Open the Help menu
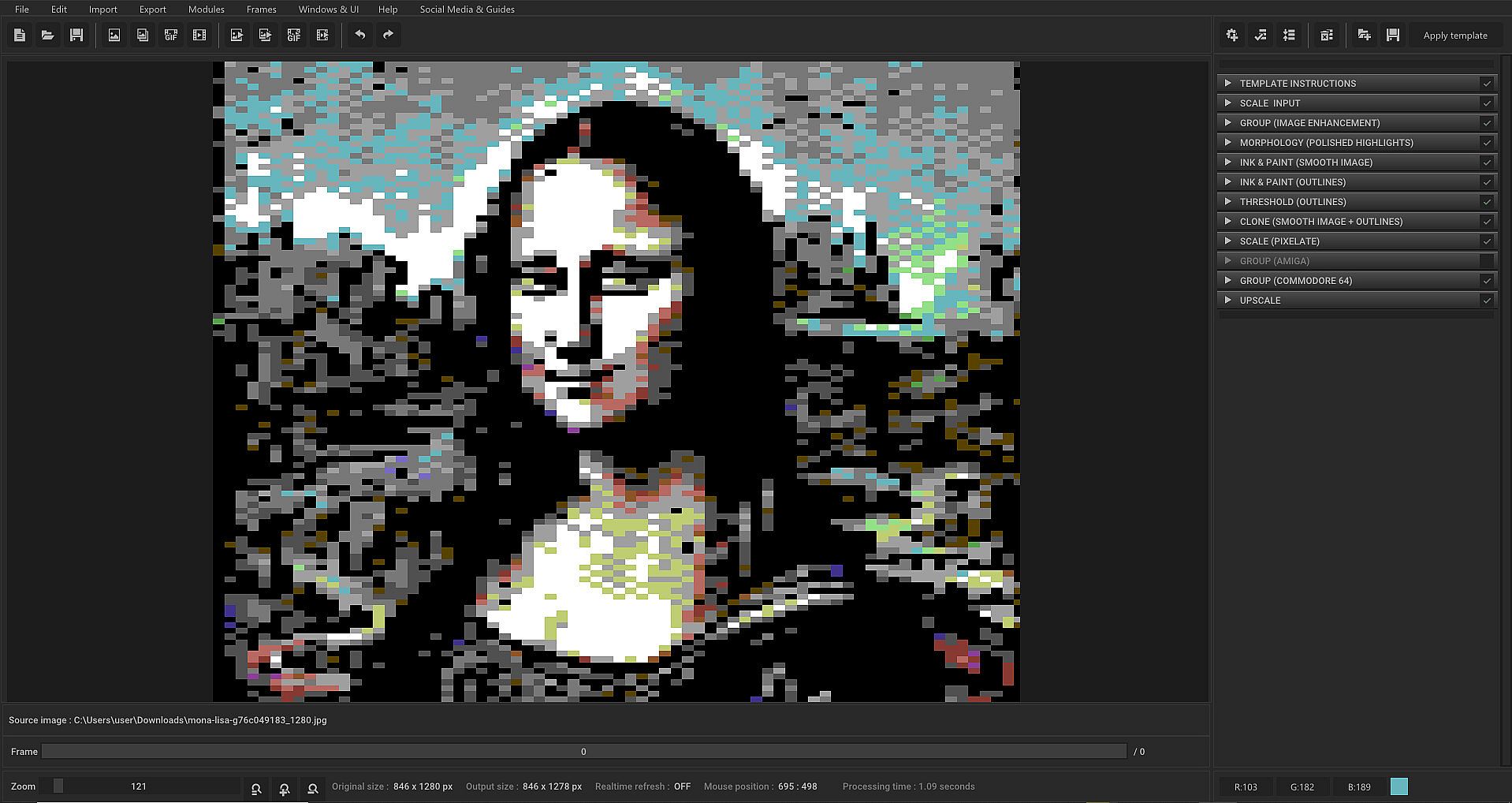This screenshot has height=803, width=1512. 388,9
